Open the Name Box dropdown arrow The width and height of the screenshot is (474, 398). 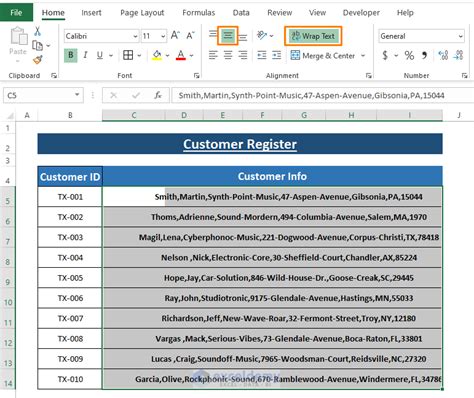coord(77,95)
